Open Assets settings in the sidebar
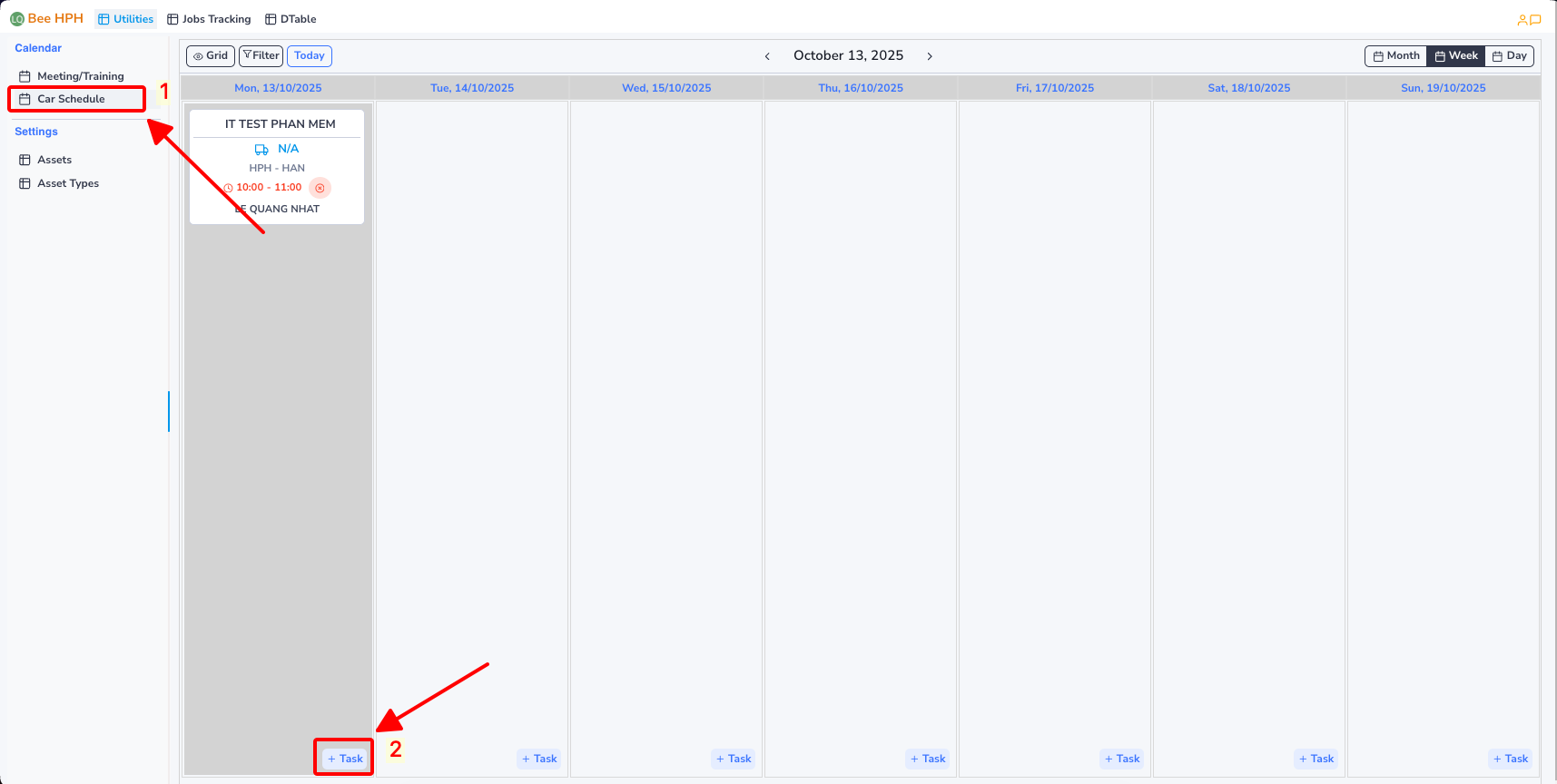This screenshot has height=784, width=1557. [54, 160]
